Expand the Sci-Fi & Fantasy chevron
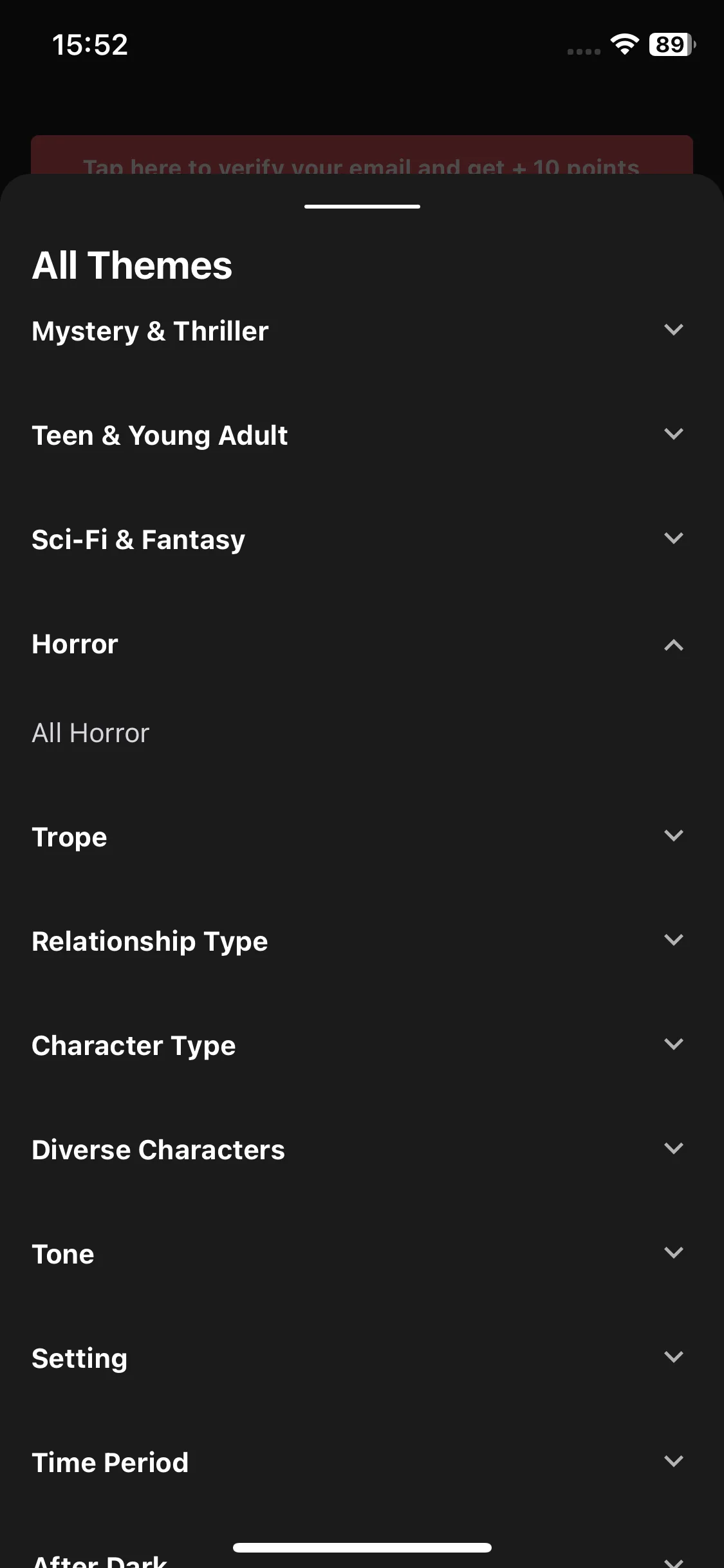The image size is (724, 1568). 673,539
